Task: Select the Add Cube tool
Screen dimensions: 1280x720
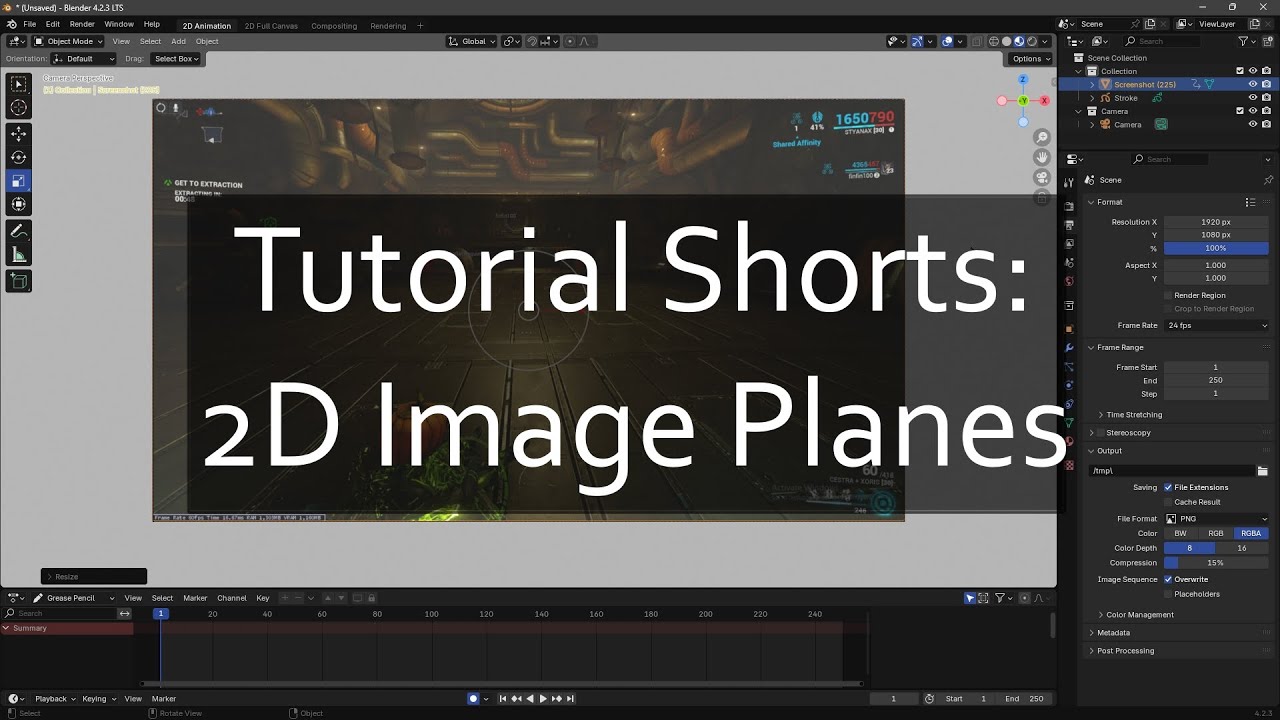Action: pos(19,281)
